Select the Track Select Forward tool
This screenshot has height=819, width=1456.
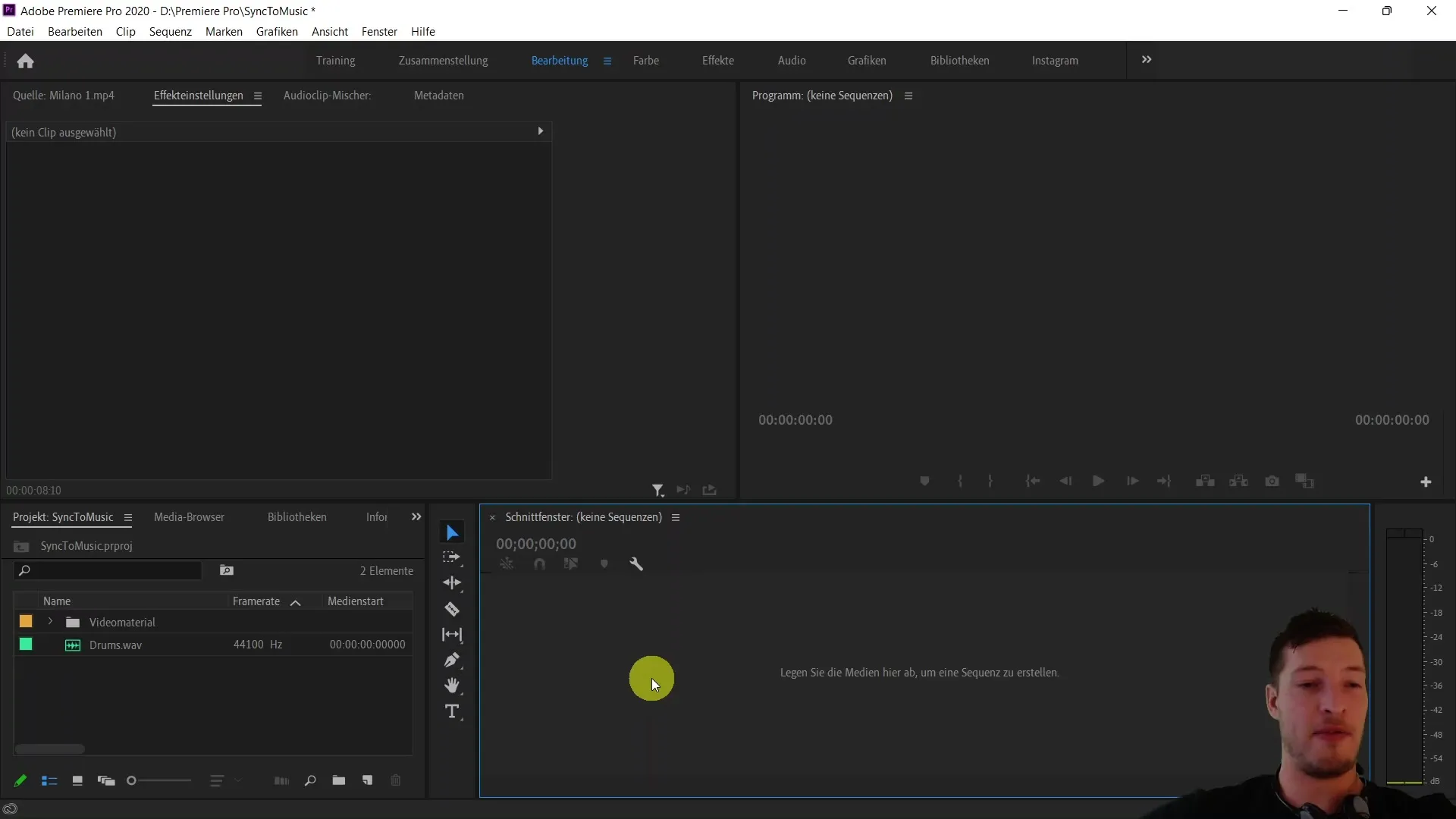point(452,557)
